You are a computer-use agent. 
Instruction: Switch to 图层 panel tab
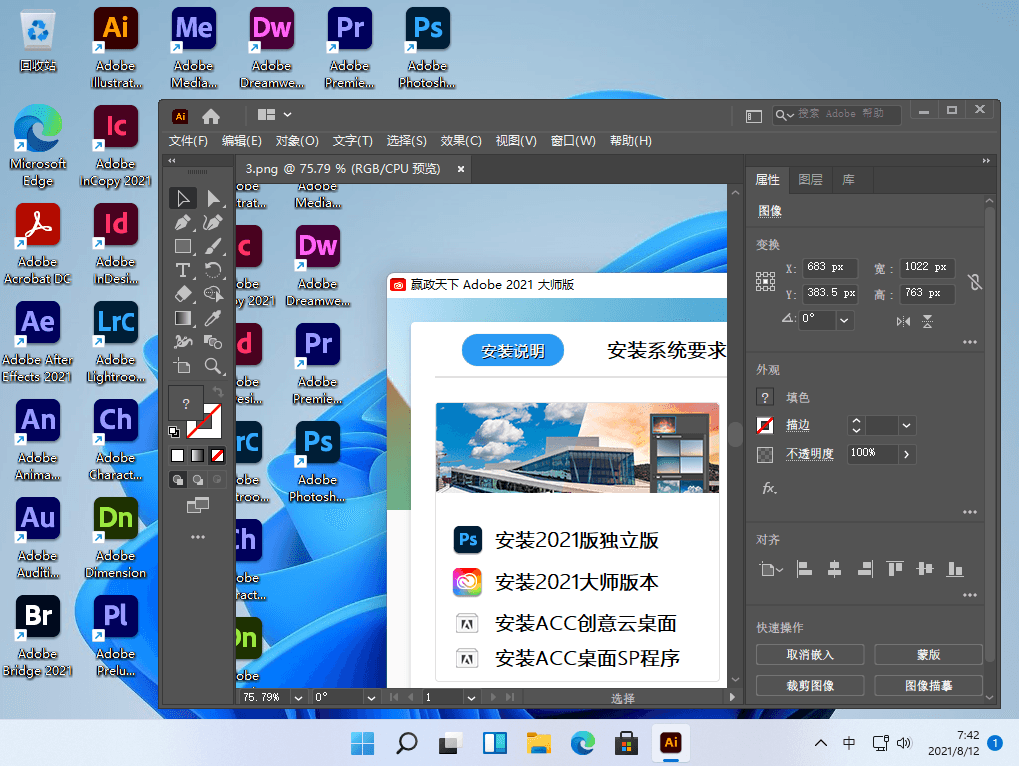[810, 180]
